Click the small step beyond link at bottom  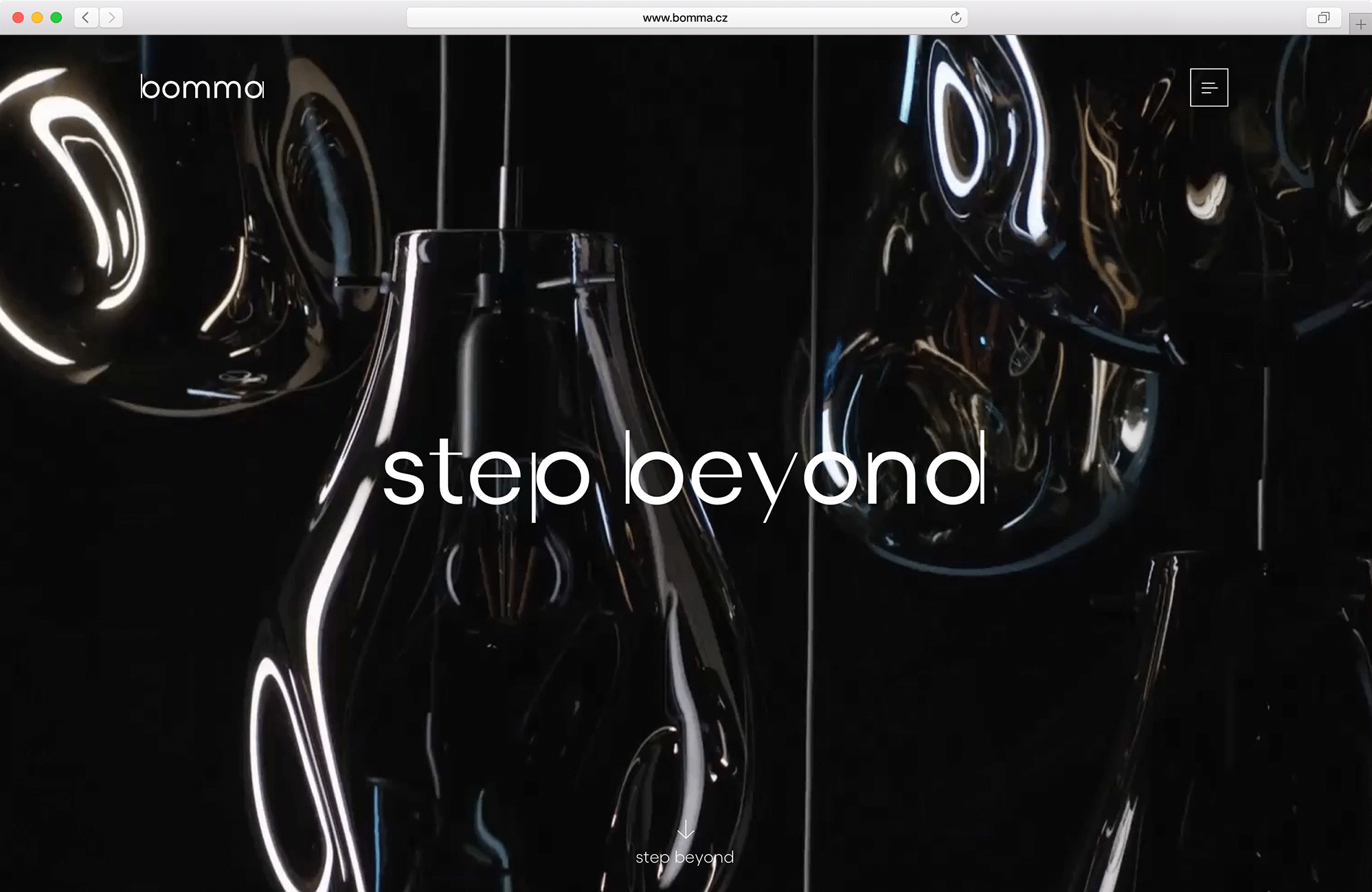684,858
